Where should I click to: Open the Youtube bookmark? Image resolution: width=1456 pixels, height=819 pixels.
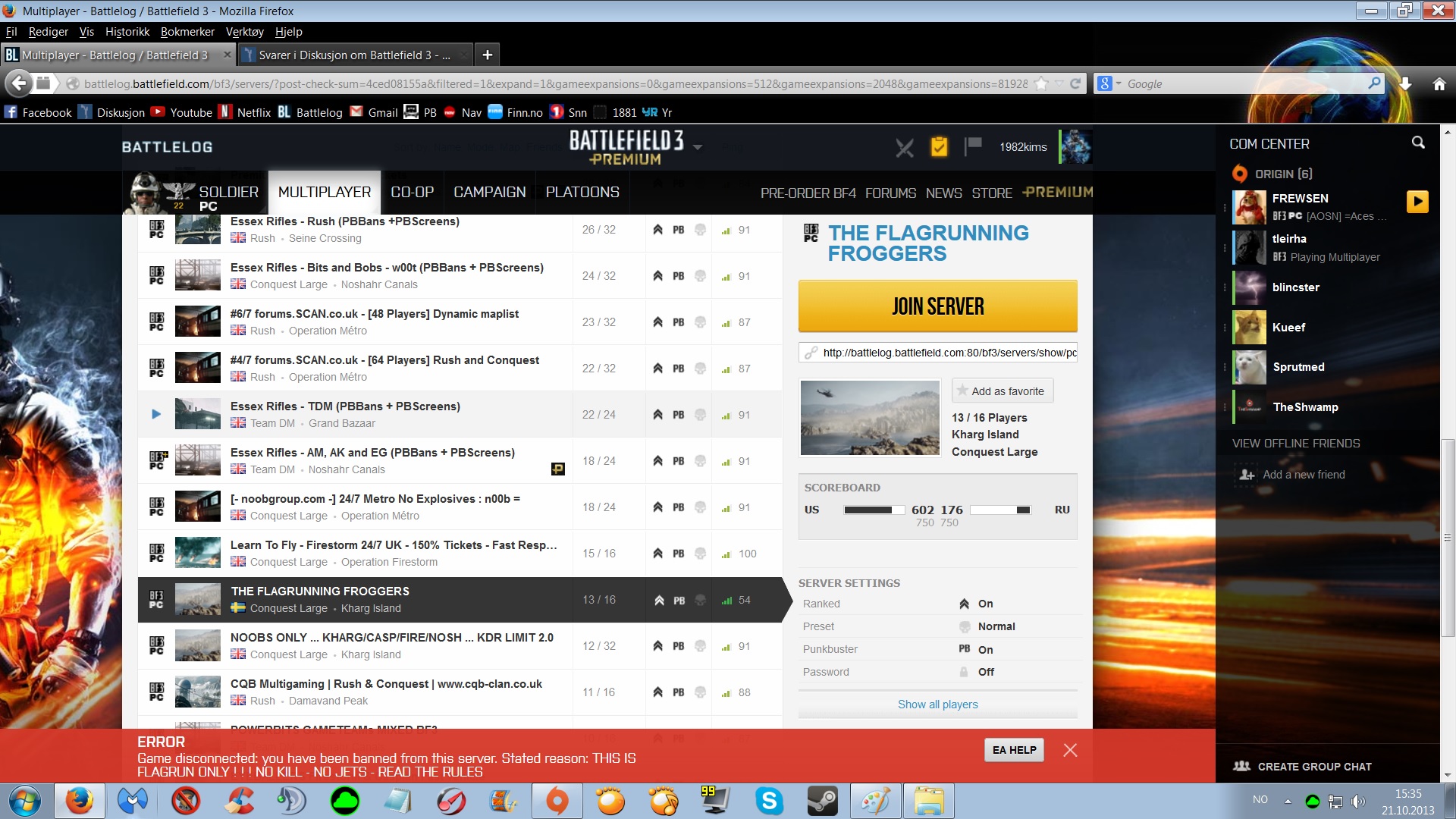pos(181,112)
